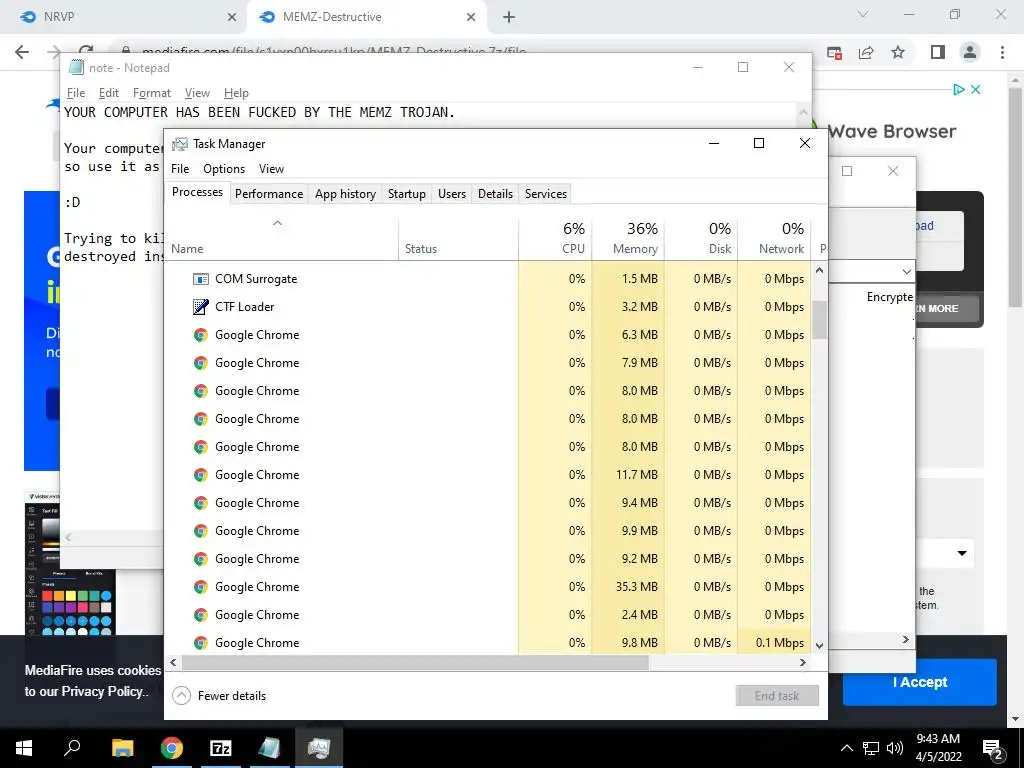The height and width of the screenshot is (768, 1024).
Task: Sort by the Status column header
Action: [458, 239]
